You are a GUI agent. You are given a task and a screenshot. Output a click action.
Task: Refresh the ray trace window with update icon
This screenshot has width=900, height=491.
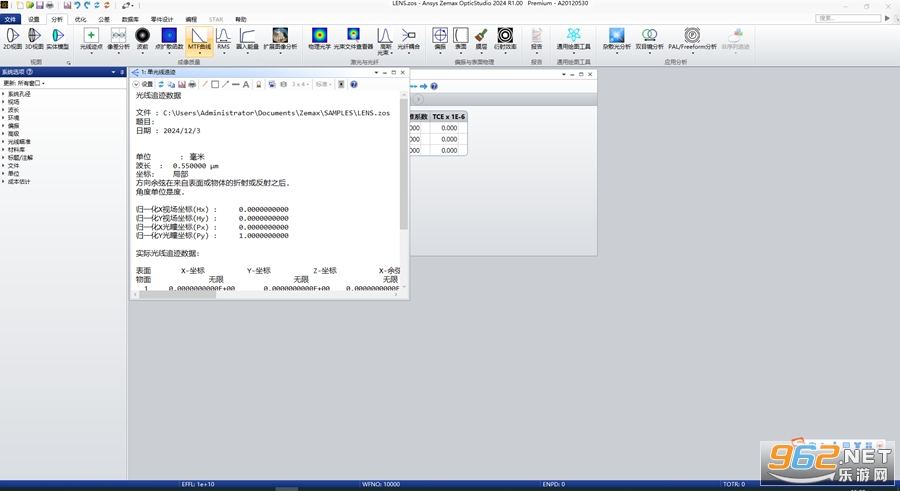point(161,84)
